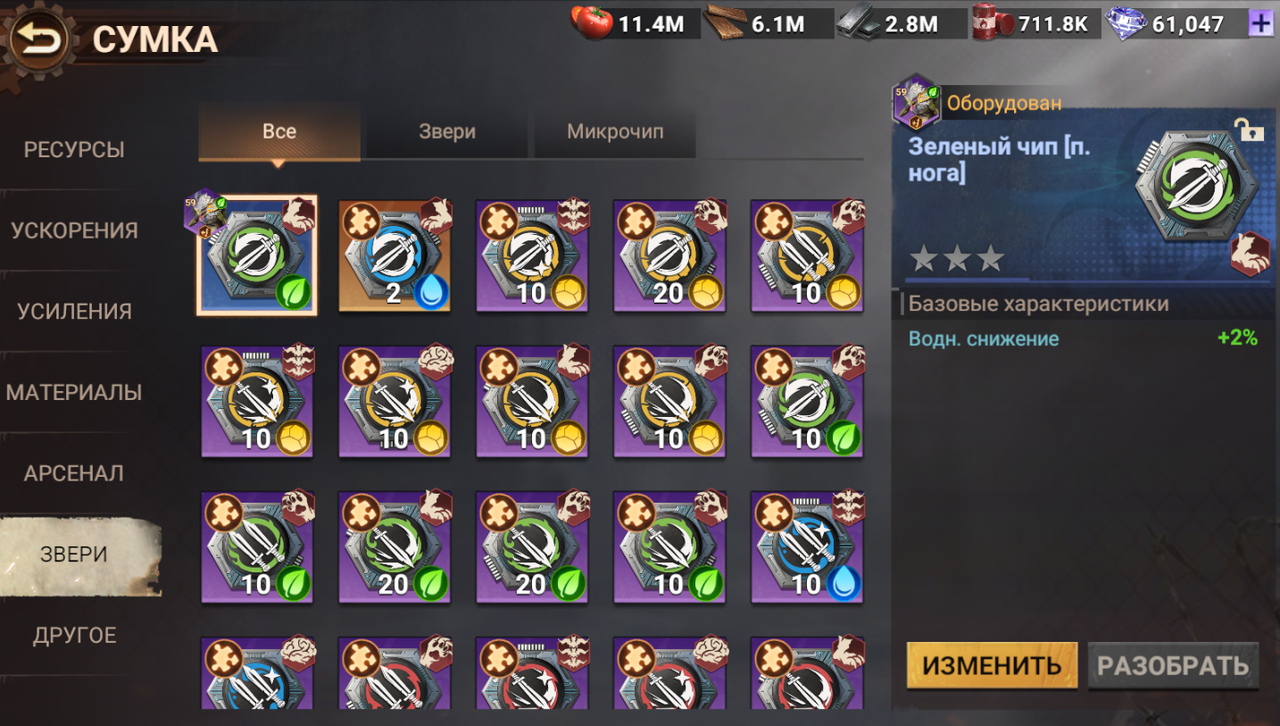Viewport: 1280px width, 726px height.
Task: Select the equipped green chip in first slot
Action: [257, 256]
